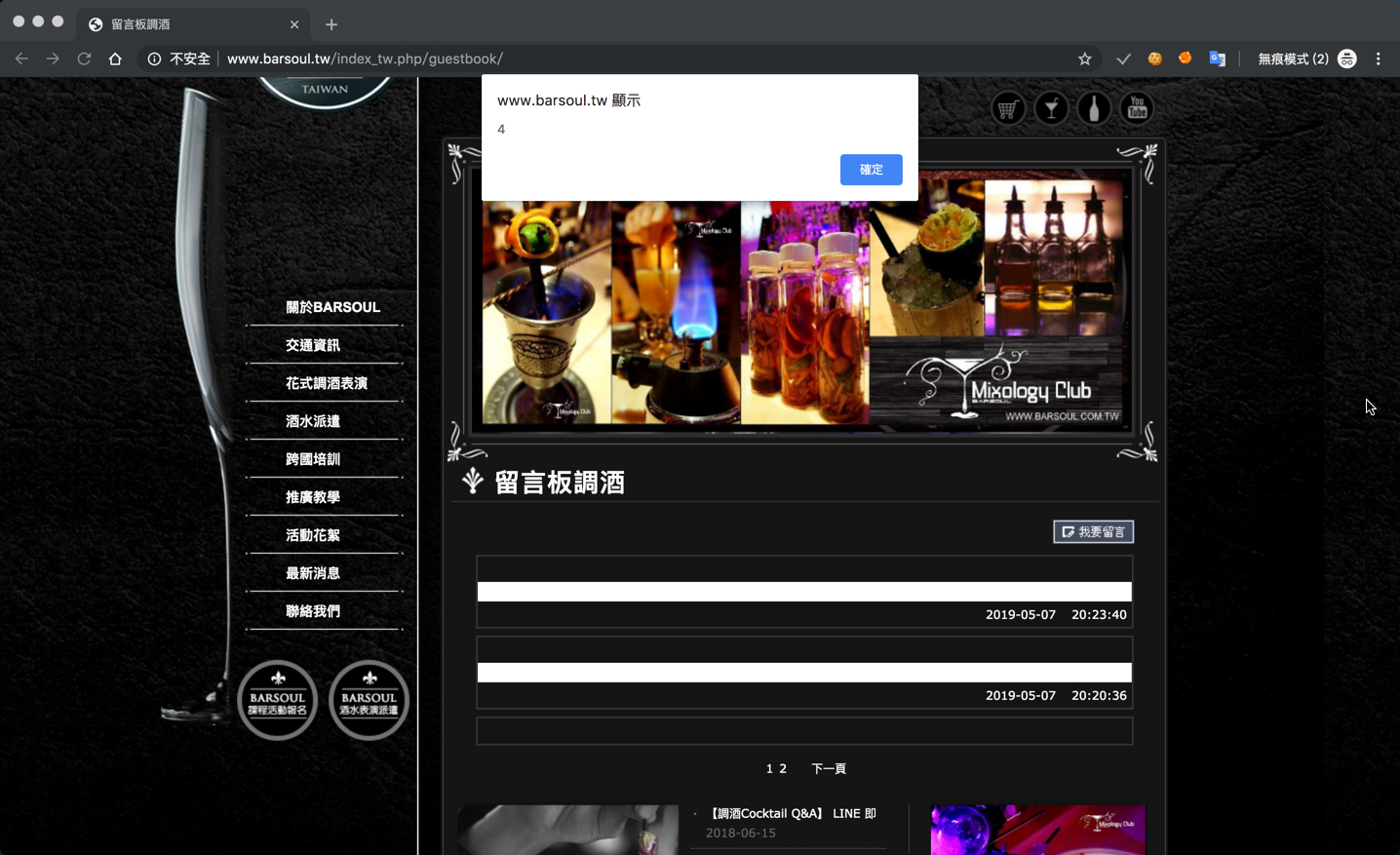
Task: Open the 【調酒Cocktail Q&A】 LINE news link
Action: (x=791, y=813)
